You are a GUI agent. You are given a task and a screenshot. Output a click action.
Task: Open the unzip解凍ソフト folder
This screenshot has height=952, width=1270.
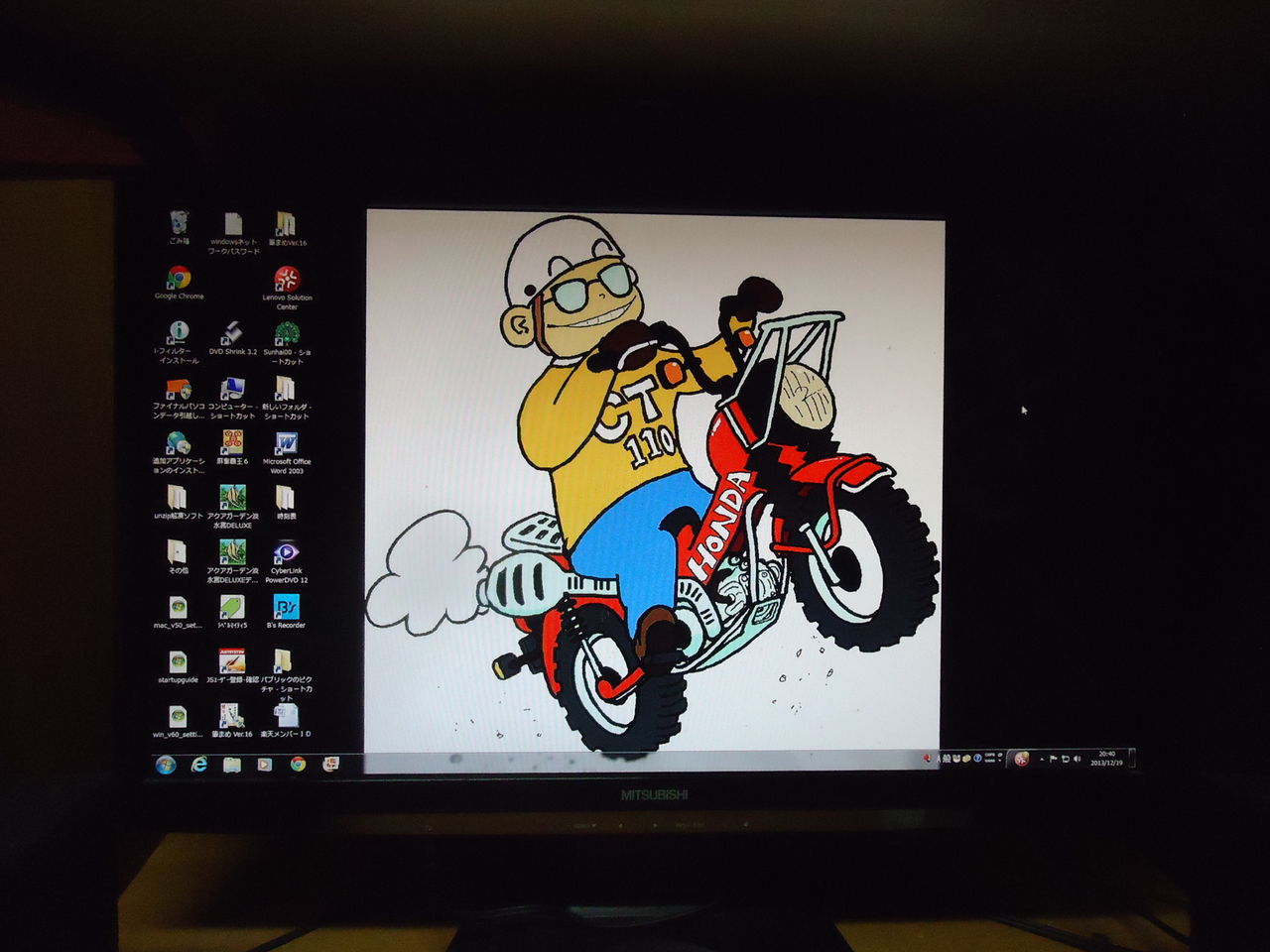coord(179,503)
